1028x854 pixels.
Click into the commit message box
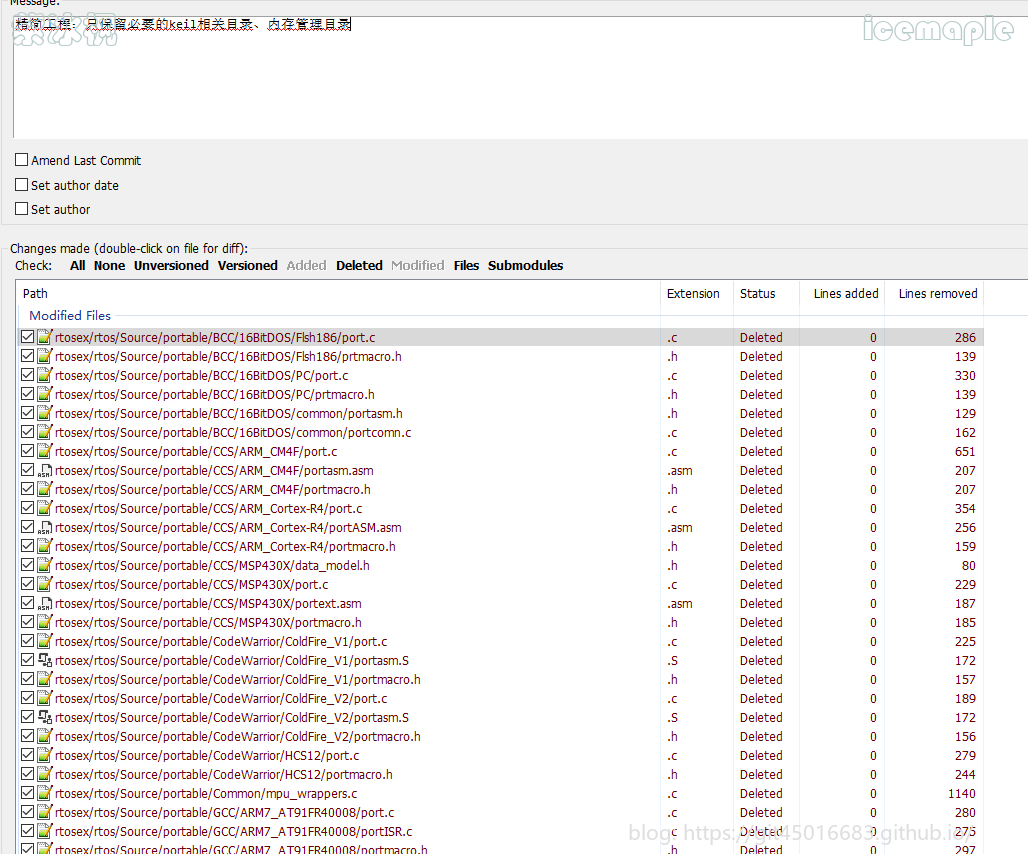coord(521,77)
